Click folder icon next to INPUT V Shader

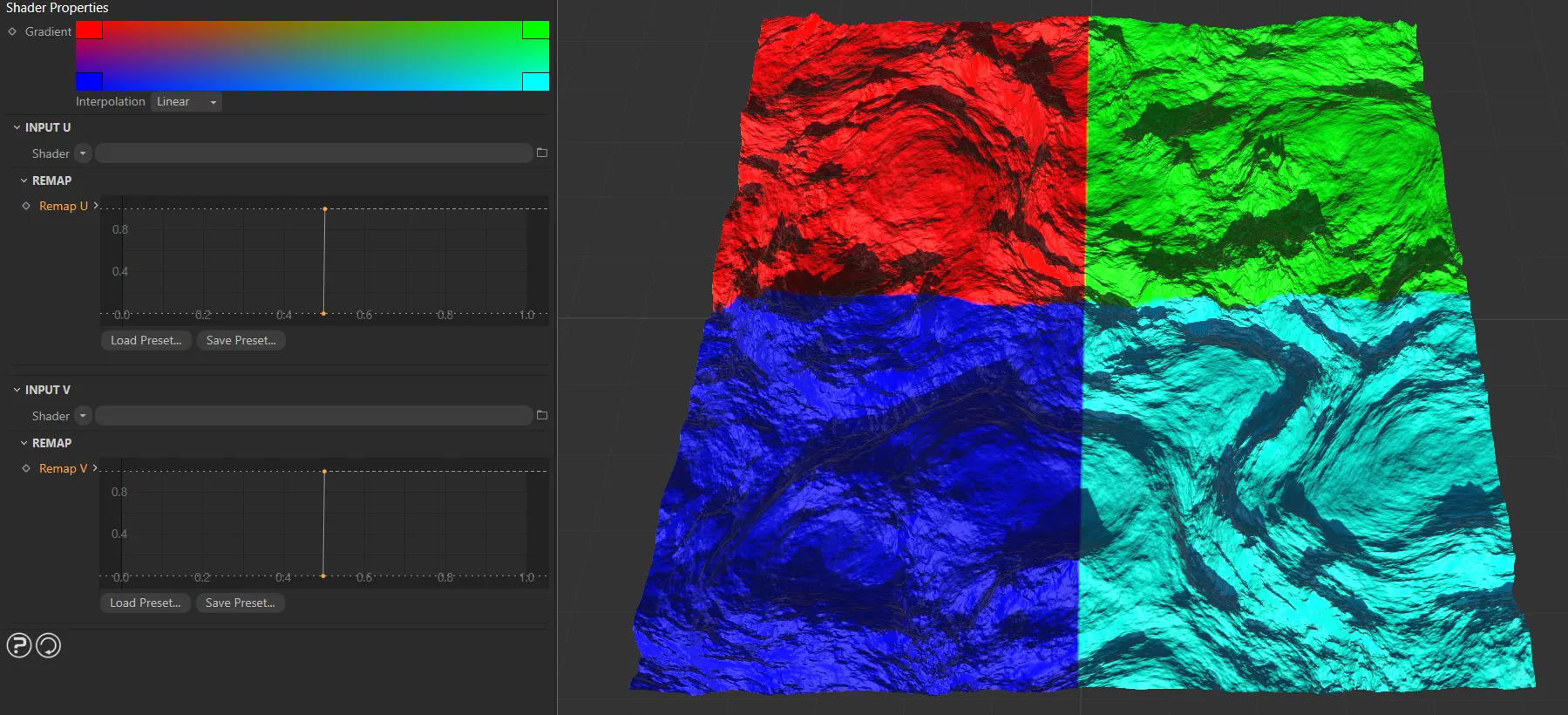point(542,415)
